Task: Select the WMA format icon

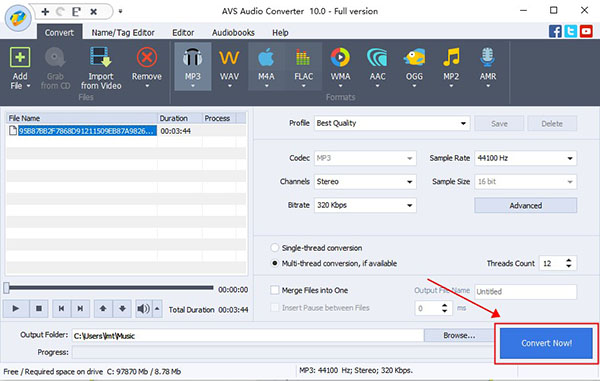Action: [340, 57]
